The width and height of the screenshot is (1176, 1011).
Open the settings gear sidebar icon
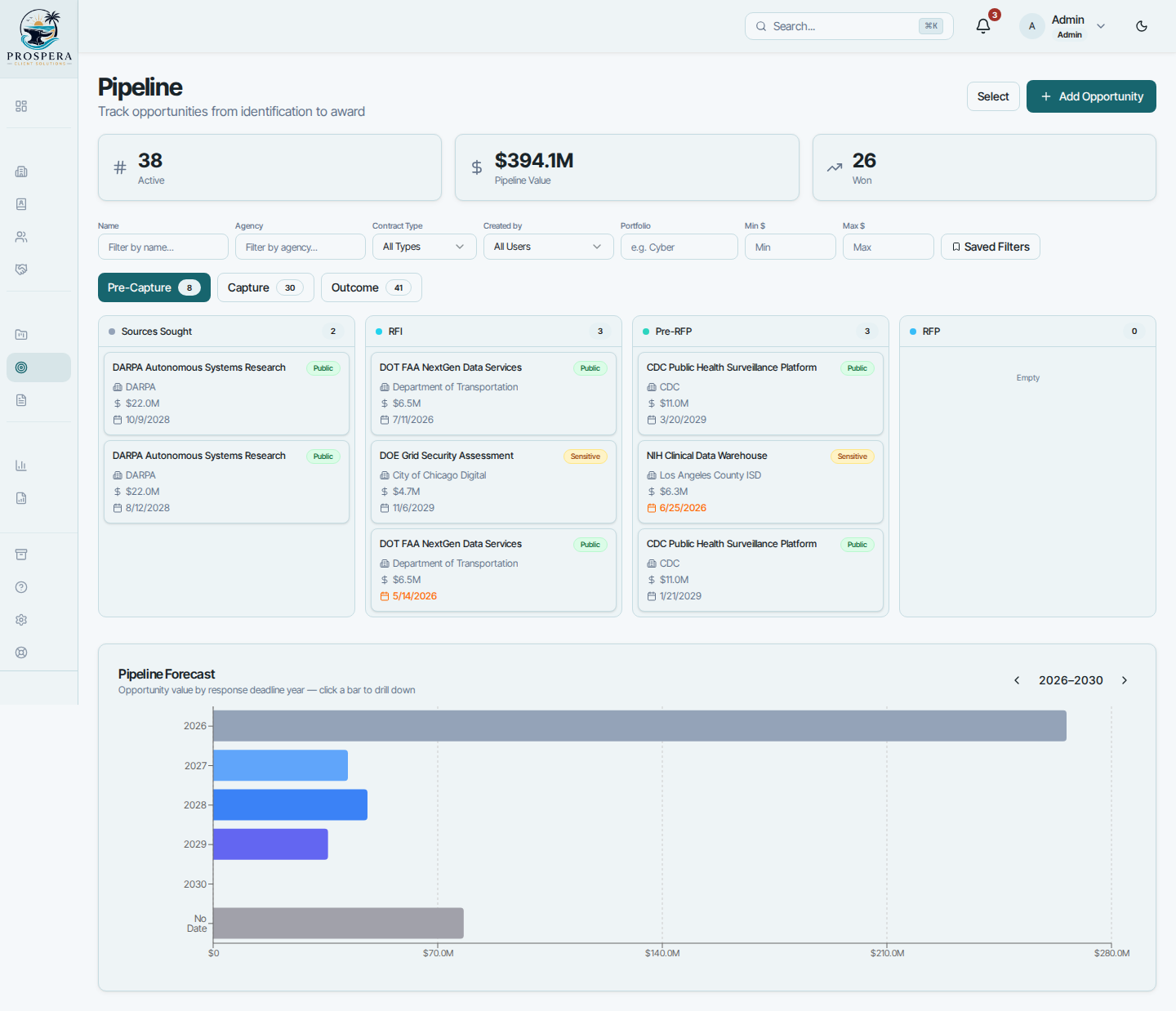pos(21,620)
